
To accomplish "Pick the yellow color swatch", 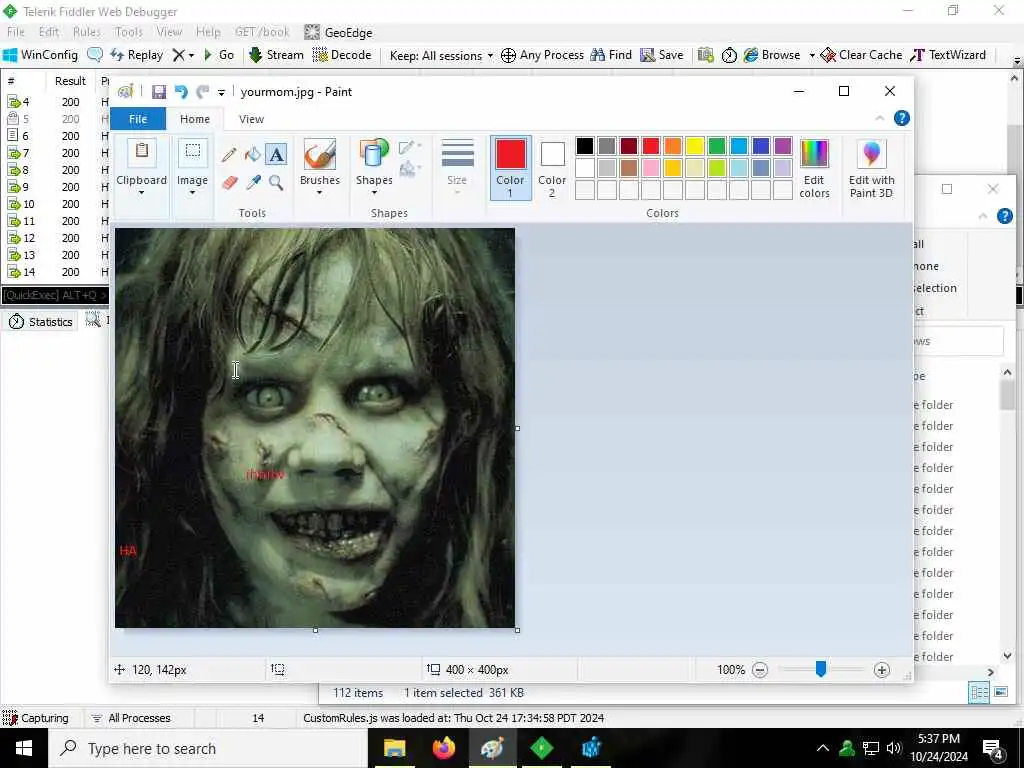I will point(694,146).
